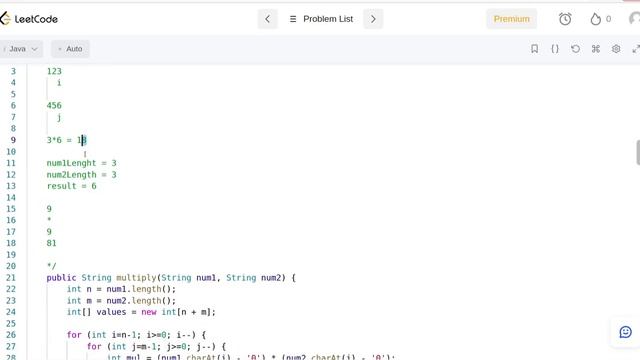The height and width of the screenshot is (360, 640).
Task: Click the outer 'for (int i=n-1' loop line
Action: pyautogui.click(x=136, y=335)
